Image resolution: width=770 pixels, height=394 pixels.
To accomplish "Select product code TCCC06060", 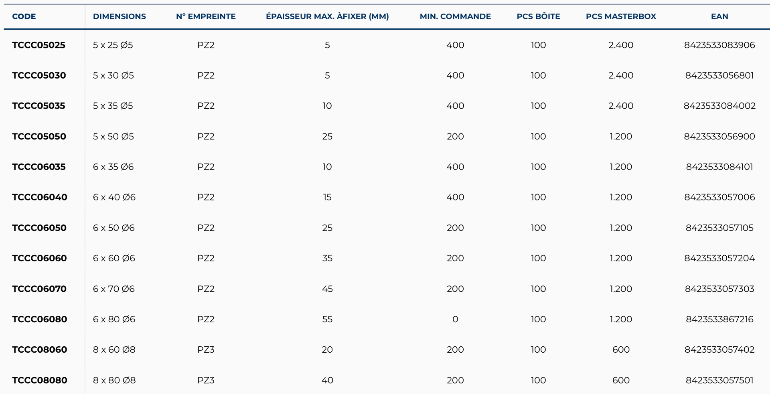I will coord(39,258).
